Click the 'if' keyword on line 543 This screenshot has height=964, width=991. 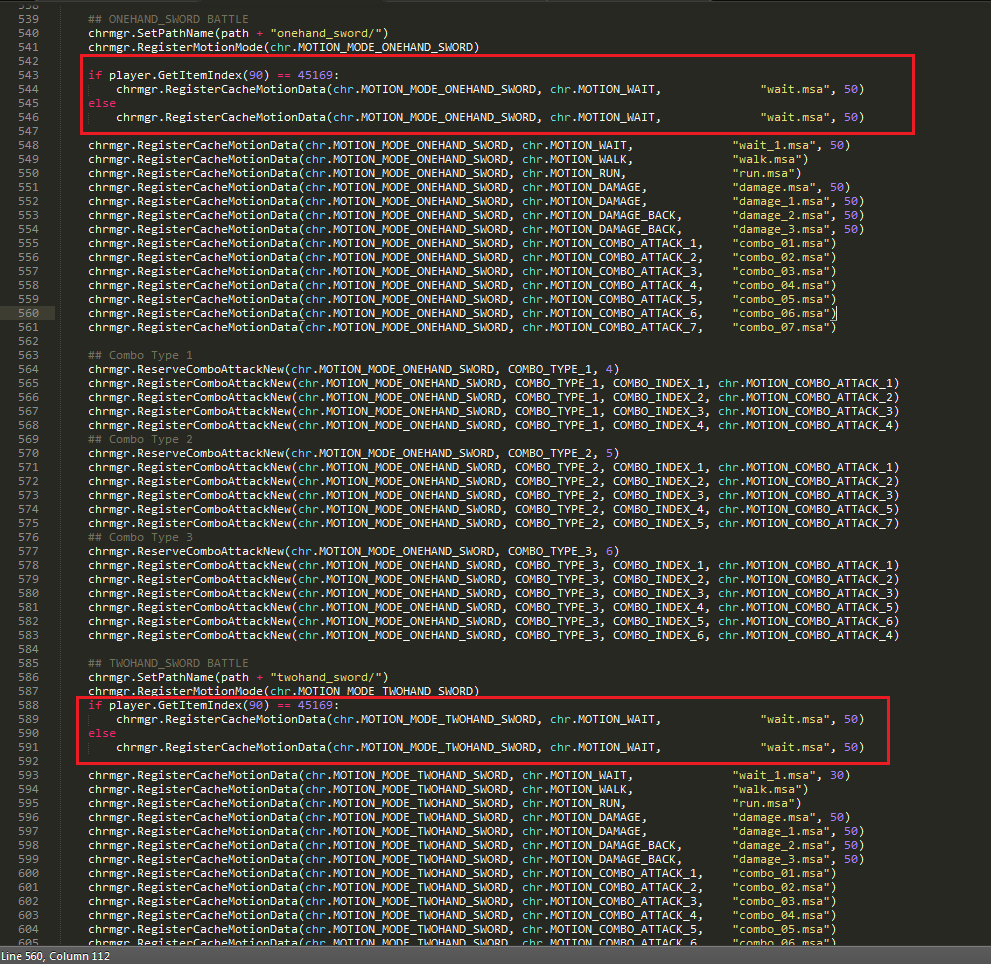[x=95, y=75]
